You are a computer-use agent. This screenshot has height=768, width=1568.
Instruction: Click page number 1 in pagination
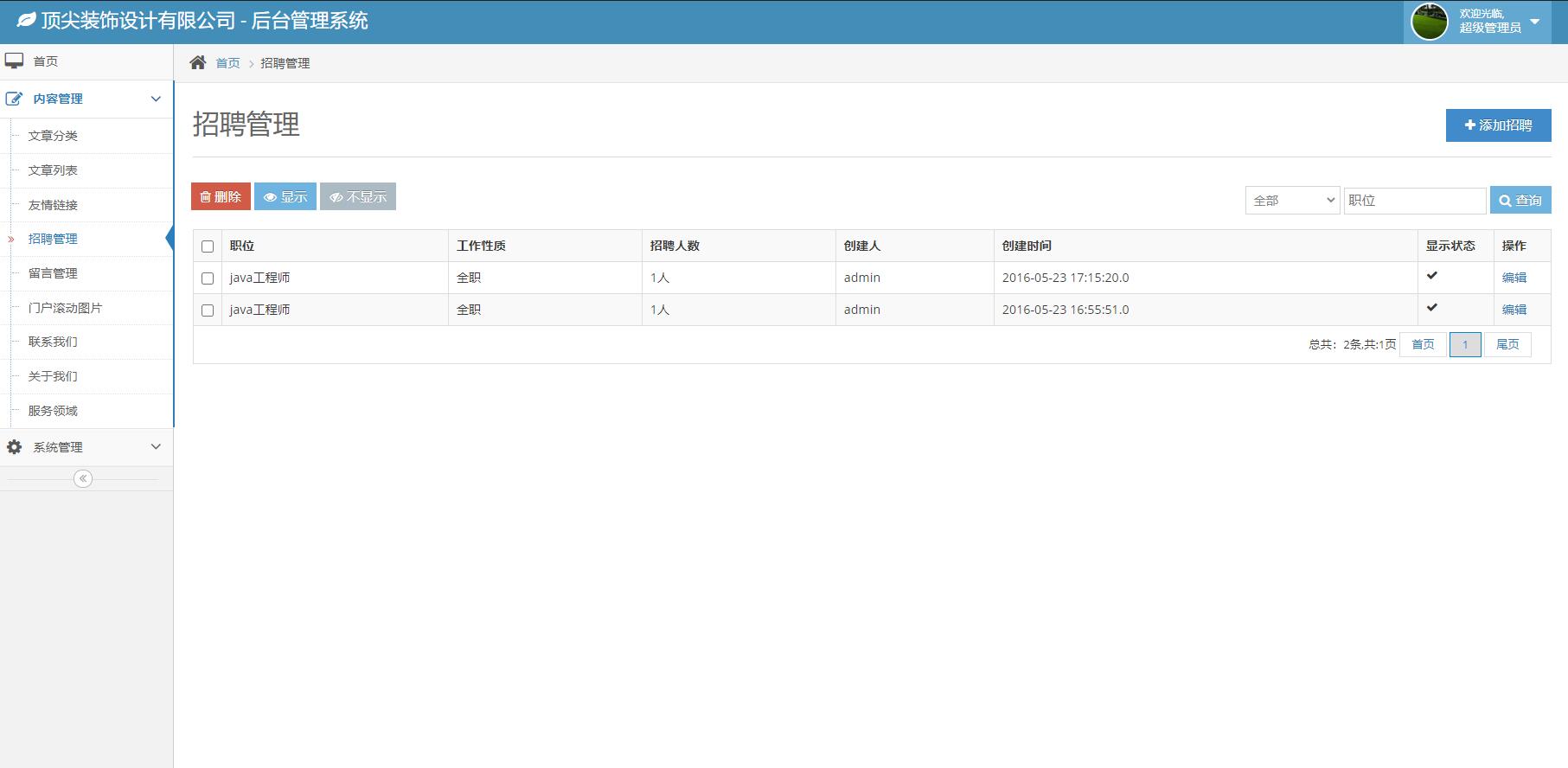pyautogui.click(x=1464, y=344)
